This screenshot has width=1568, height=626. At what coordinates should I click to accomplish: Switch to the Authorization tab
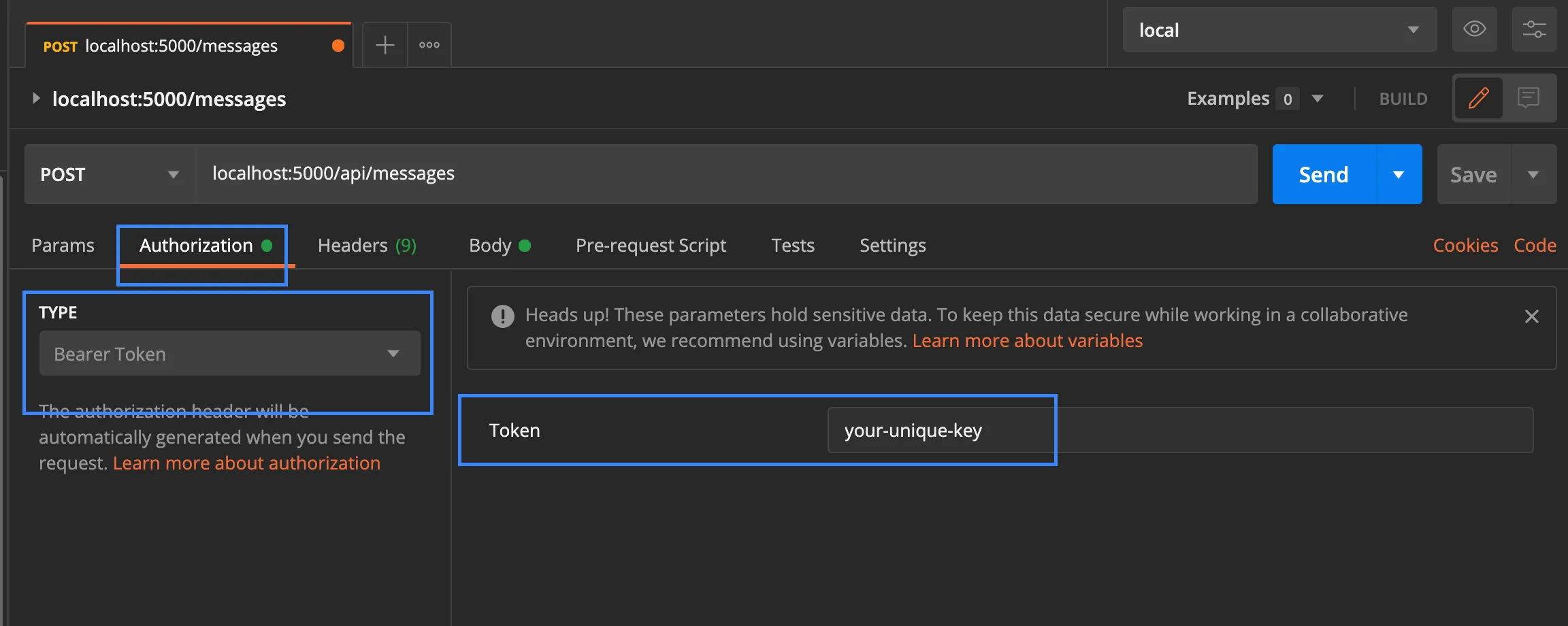point(195,245)
